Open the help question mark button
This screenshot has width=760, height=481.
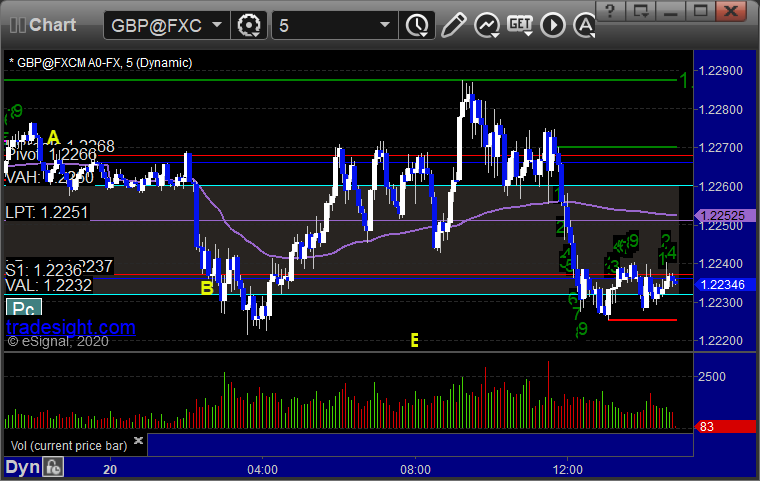610,11
